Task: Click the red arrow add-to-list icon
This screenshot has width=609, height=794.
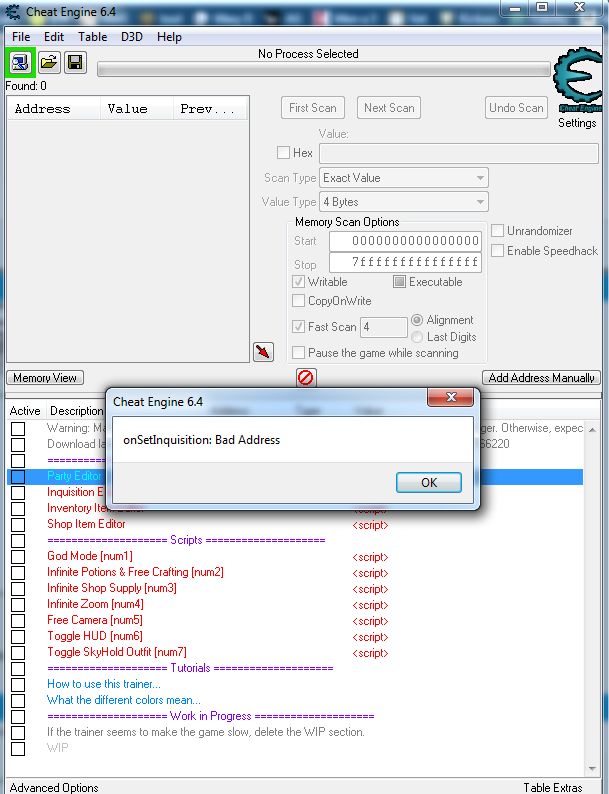Action: pos(263,352)
